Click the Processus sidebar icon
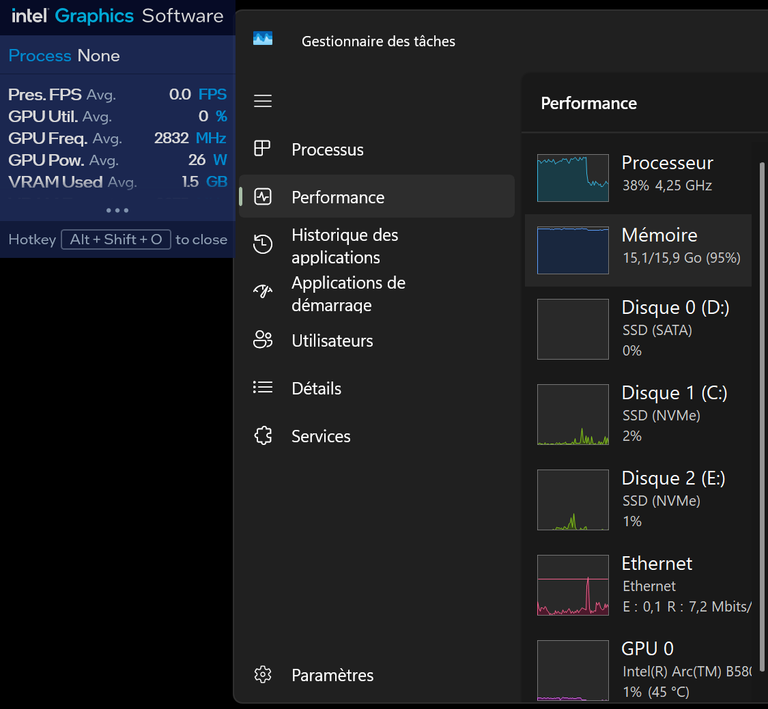Image resolution: width=768 pixels, height=709 pixels. point(262,148)
